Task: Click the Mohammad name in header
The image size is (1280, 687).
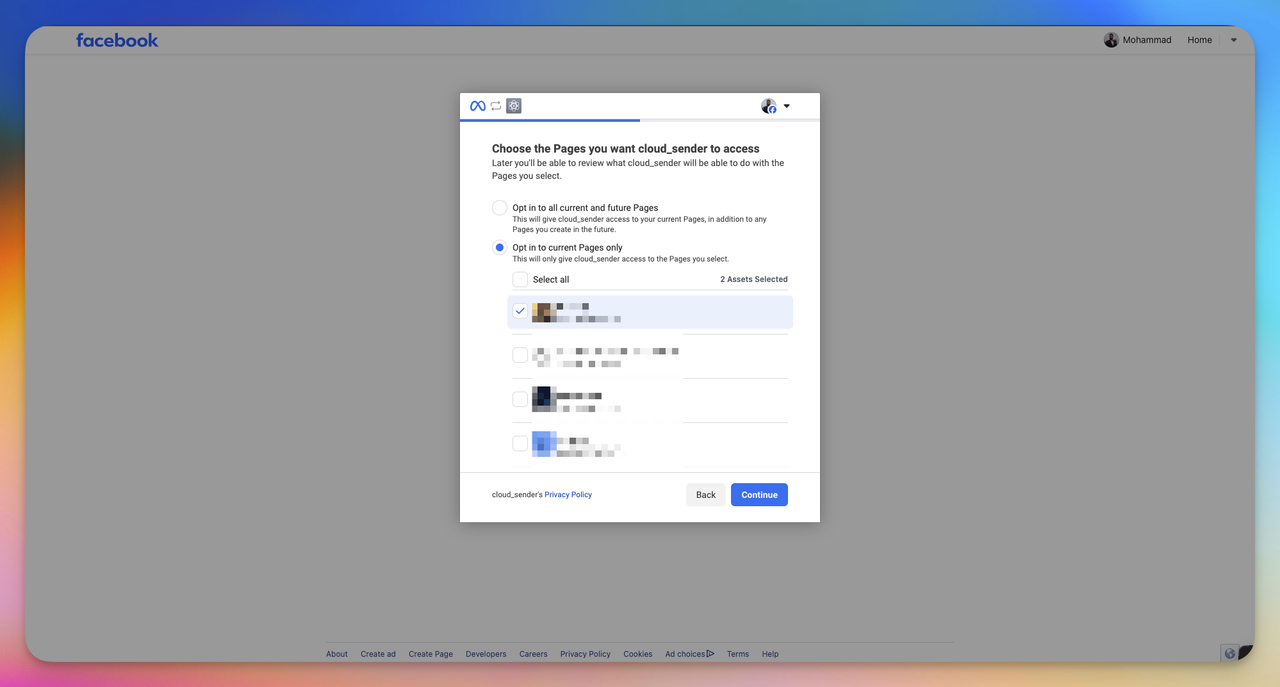Action: coord(1147,40)
